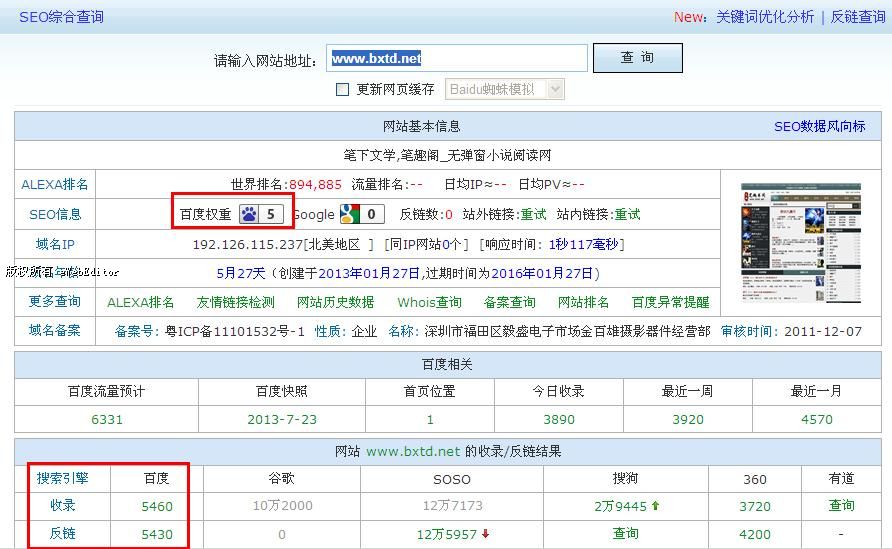This screenshot has height=549, width=892.
Task: Open 备案查询 link
Action: [x=509, y=302]
